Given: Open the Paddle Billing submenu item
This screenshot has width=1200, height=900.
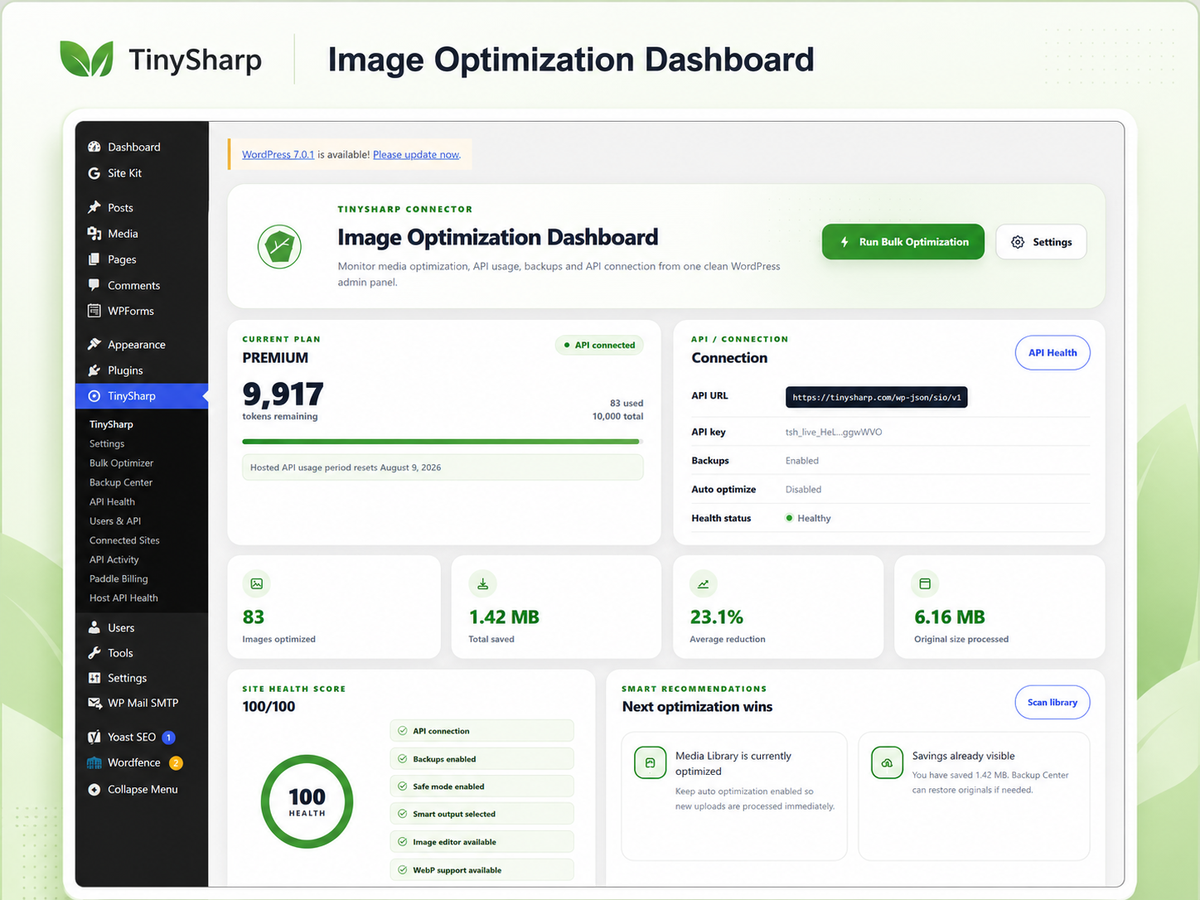Looking at the screenshot, I should click(118, 579).
